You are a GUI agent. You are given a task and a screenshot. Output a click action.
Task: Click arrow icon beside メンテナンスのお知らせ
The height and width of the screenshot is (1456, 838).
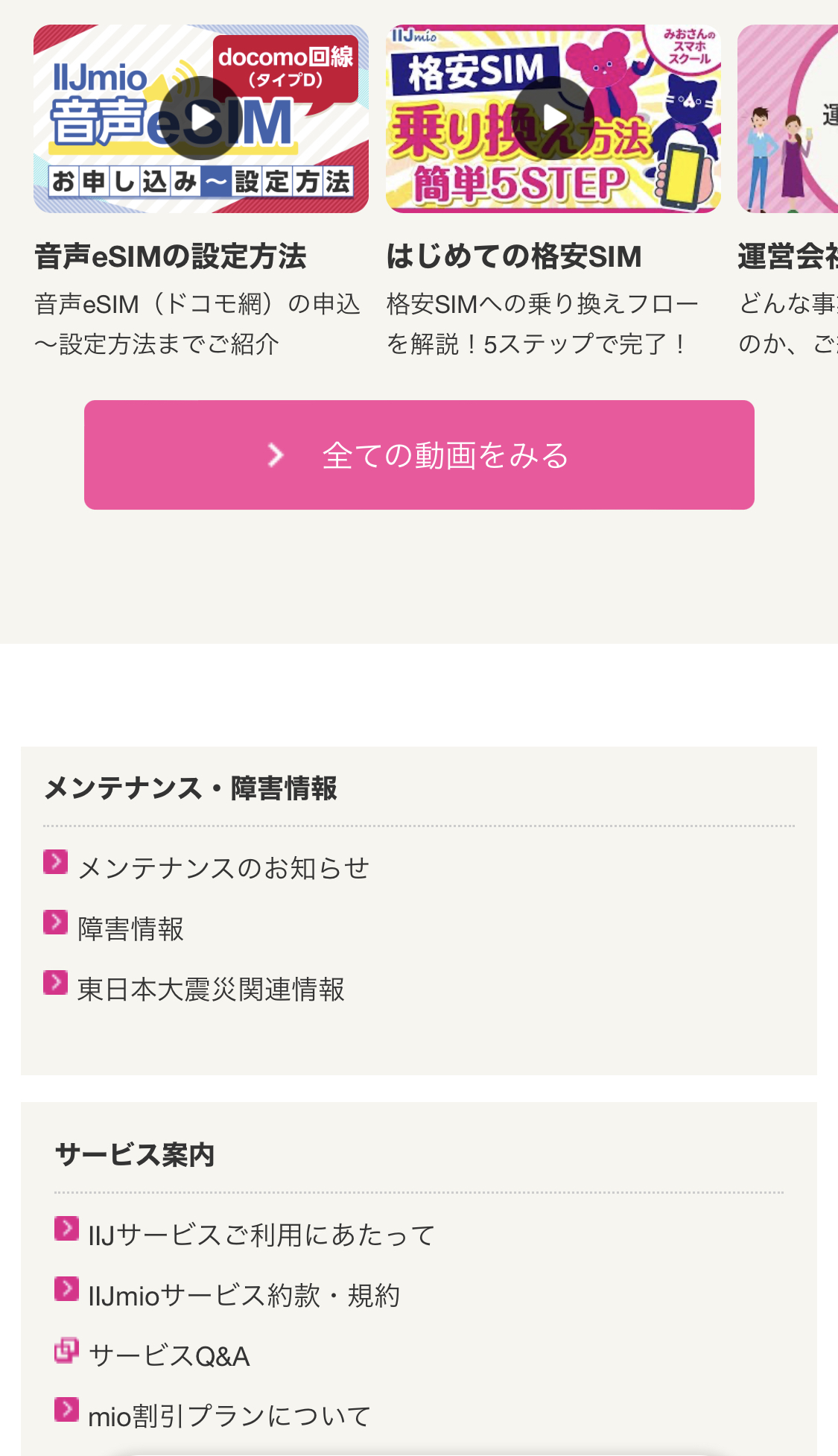(56, 862)
